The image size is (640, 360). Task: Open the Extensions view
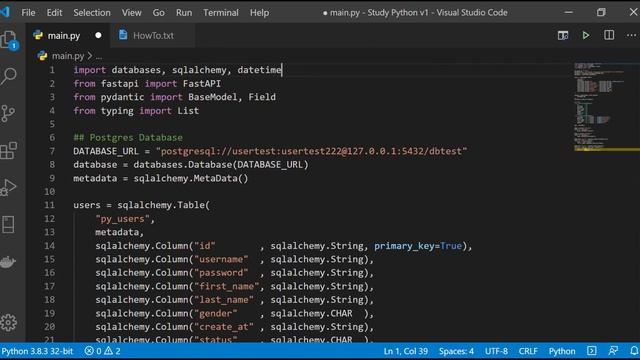click(x=9, y=151)
